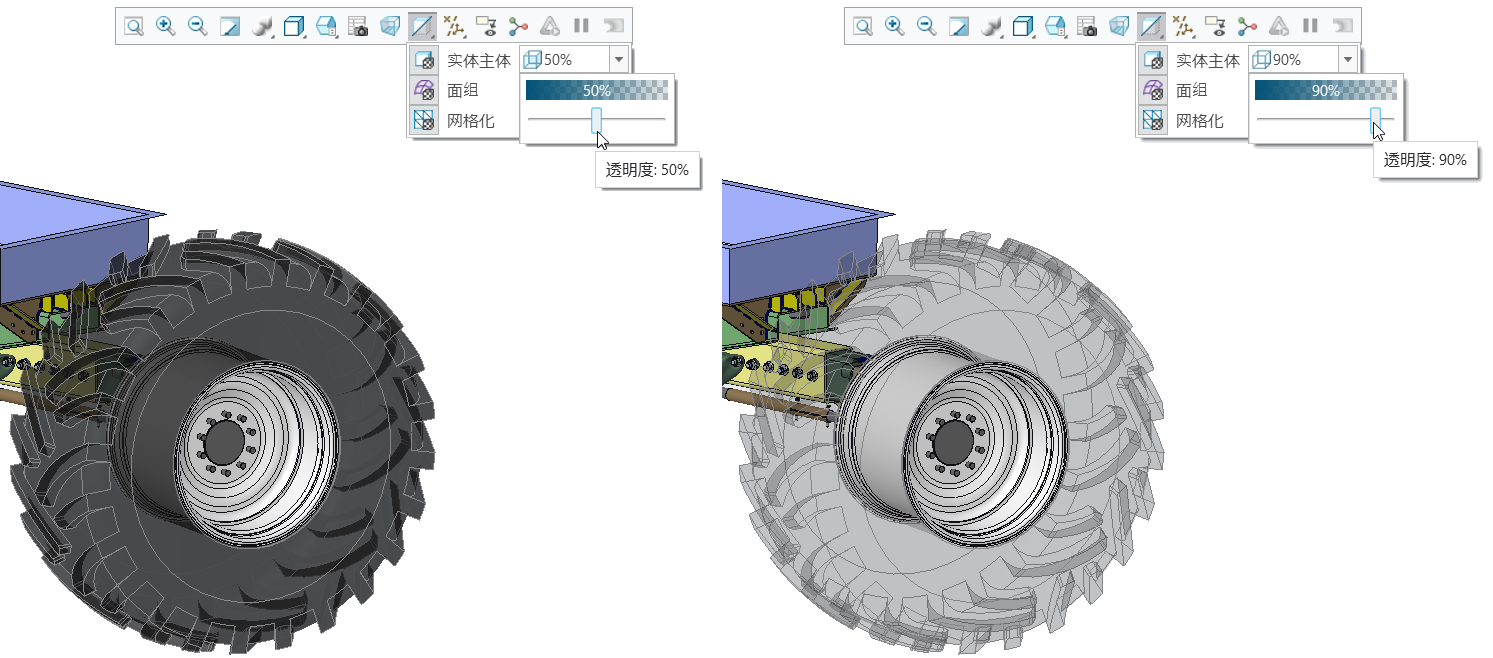Click Transparency Control button in the 90% toolbar

(1152, 26)
